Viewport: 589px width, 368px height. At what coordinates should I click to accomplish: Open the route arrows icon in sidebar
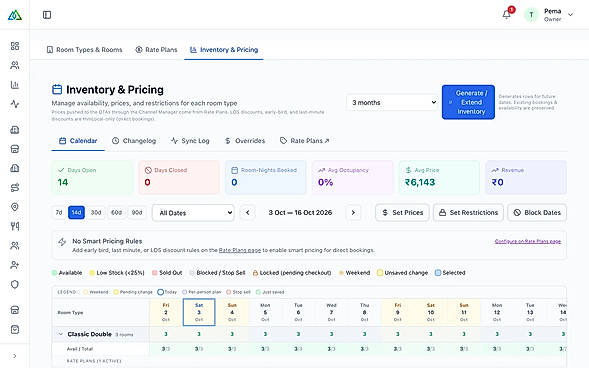click(15, 187)
